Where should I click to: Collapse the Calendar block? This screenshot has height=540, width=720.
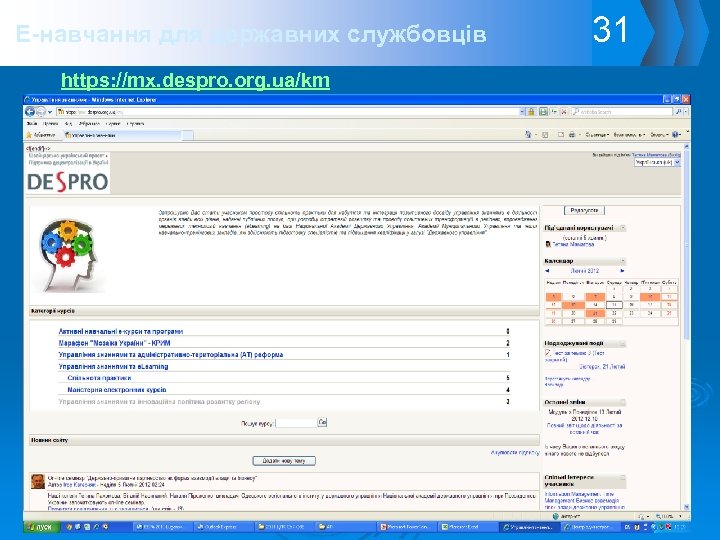pyautogui.click(x=623, y=261)
